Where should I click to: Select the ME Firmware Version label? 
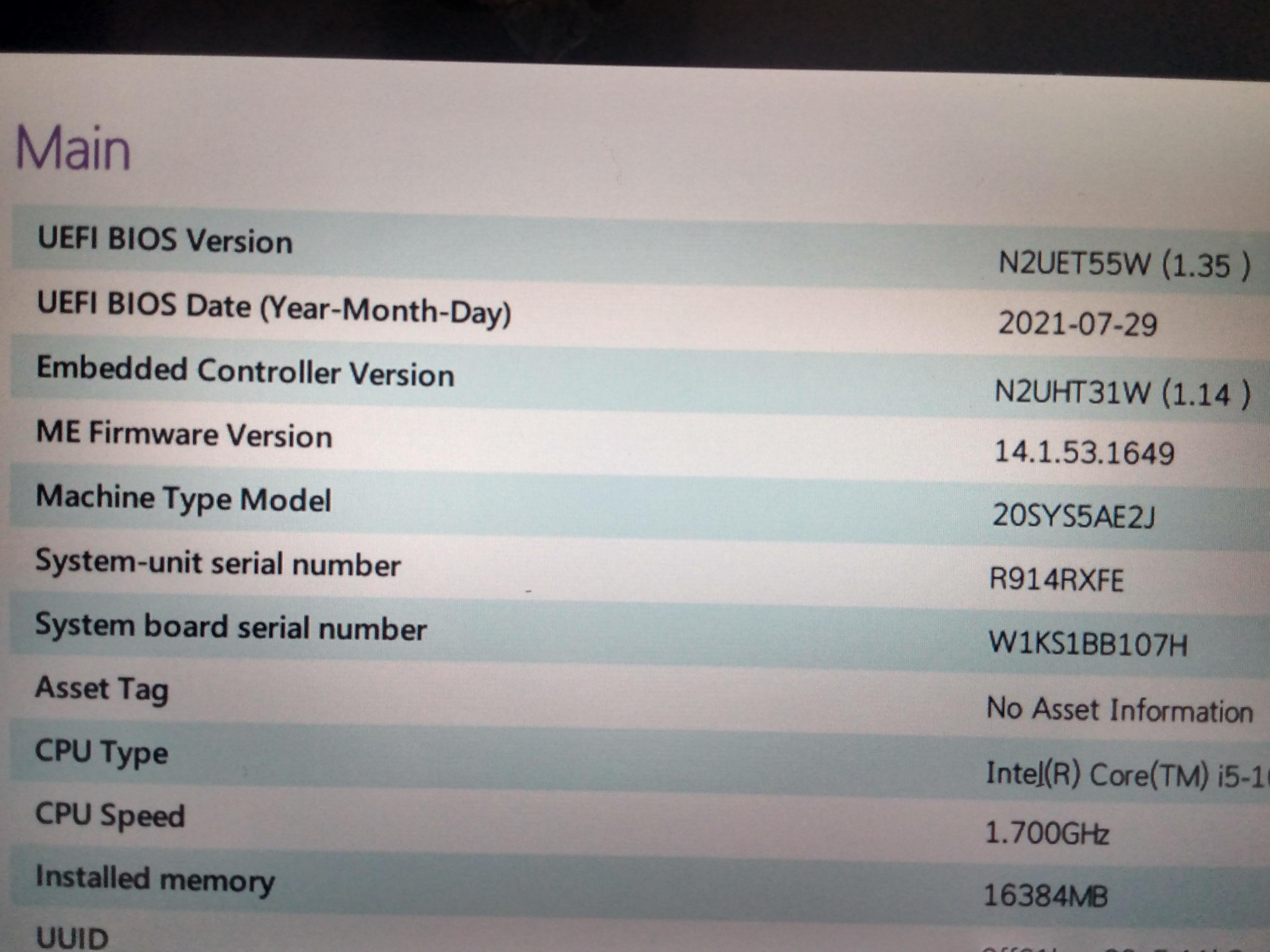(184, 435)
